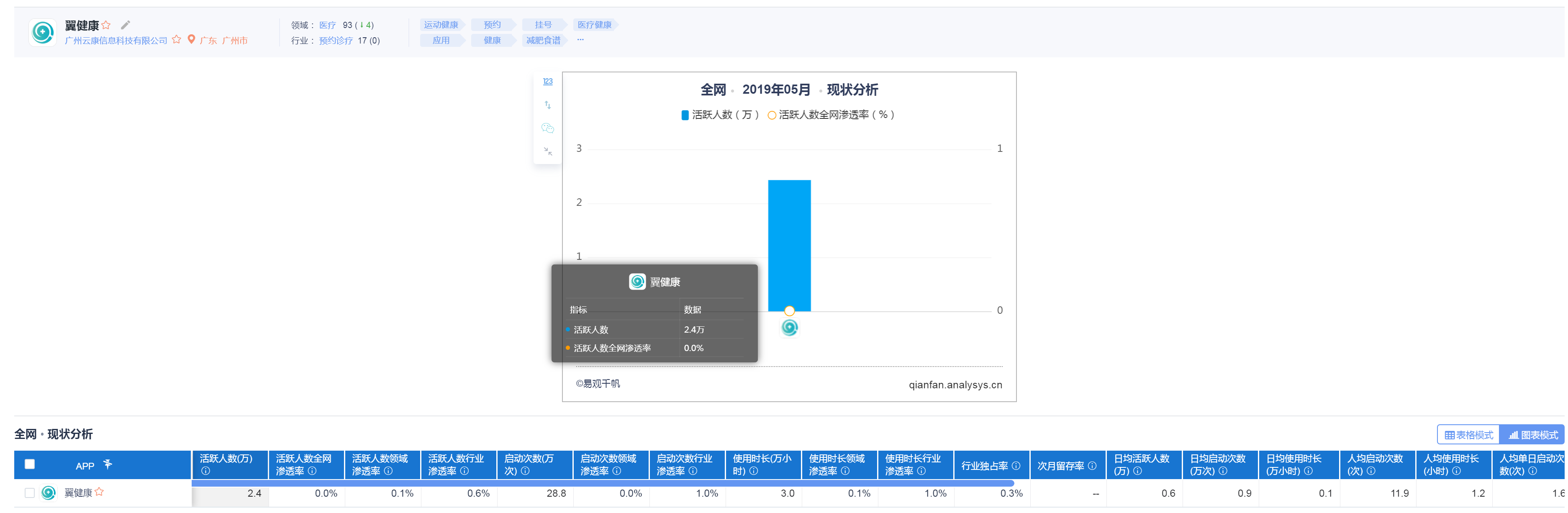The width and height of the screenshot is (1568, 513).
Task: Click the 28.8 启动次数 cell
Action: (535, 493)
